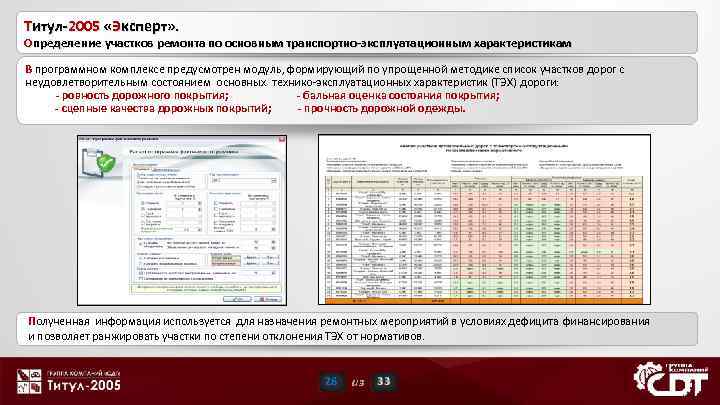Select the embedded dialog window screenshot
The width and height of the screenshot is (720, 405).
coord(182,220)
